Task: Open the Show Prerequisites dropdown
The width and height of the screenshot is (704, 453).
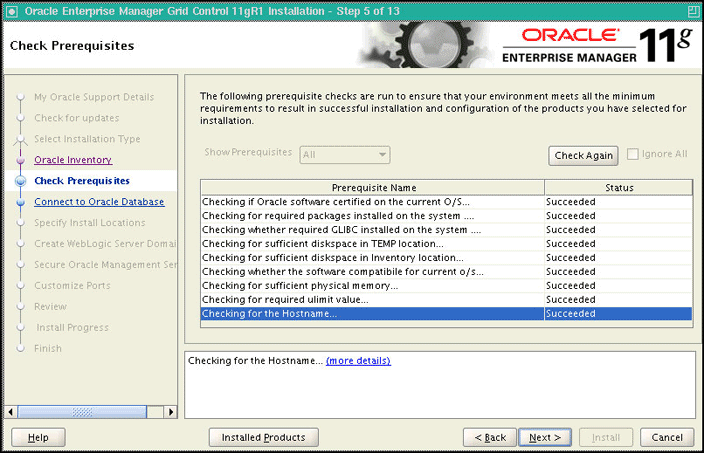Action: click(x=345, y=155)
